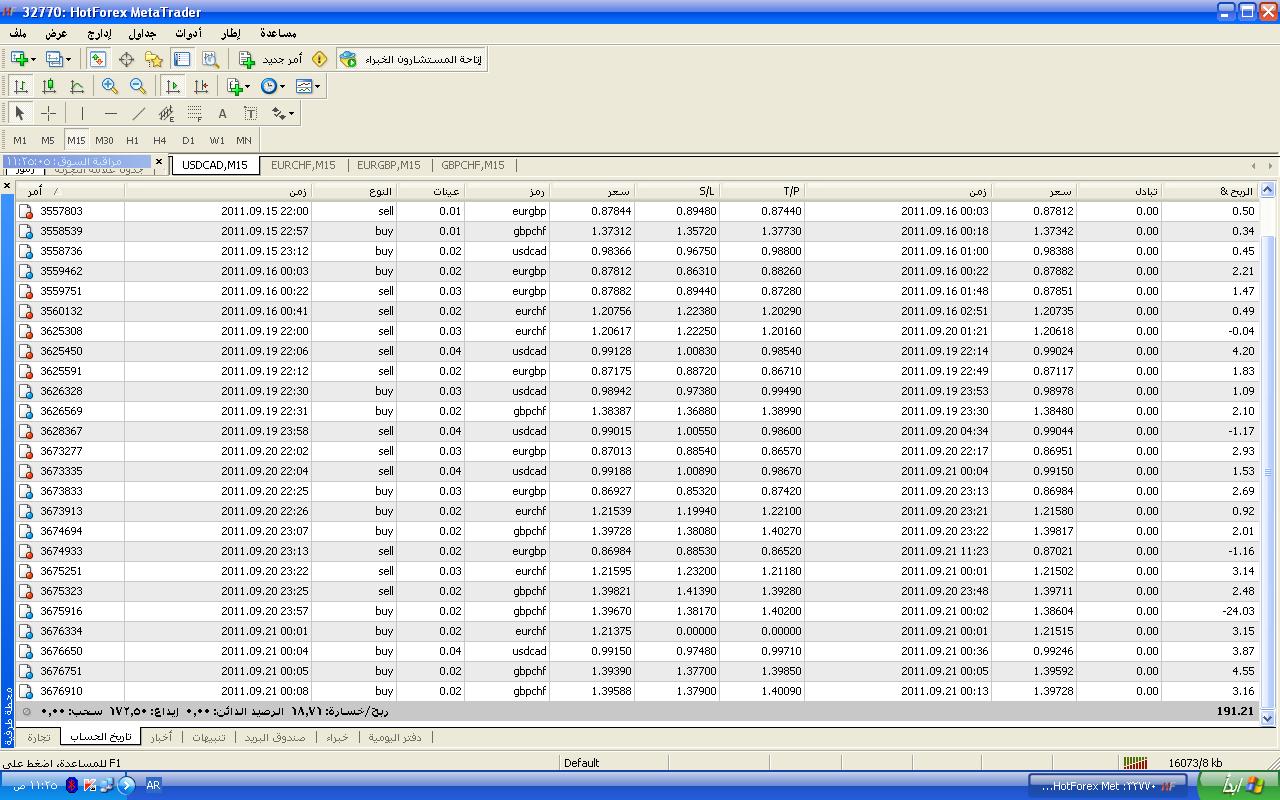Click the order icon for 3675916

(26, 611)
